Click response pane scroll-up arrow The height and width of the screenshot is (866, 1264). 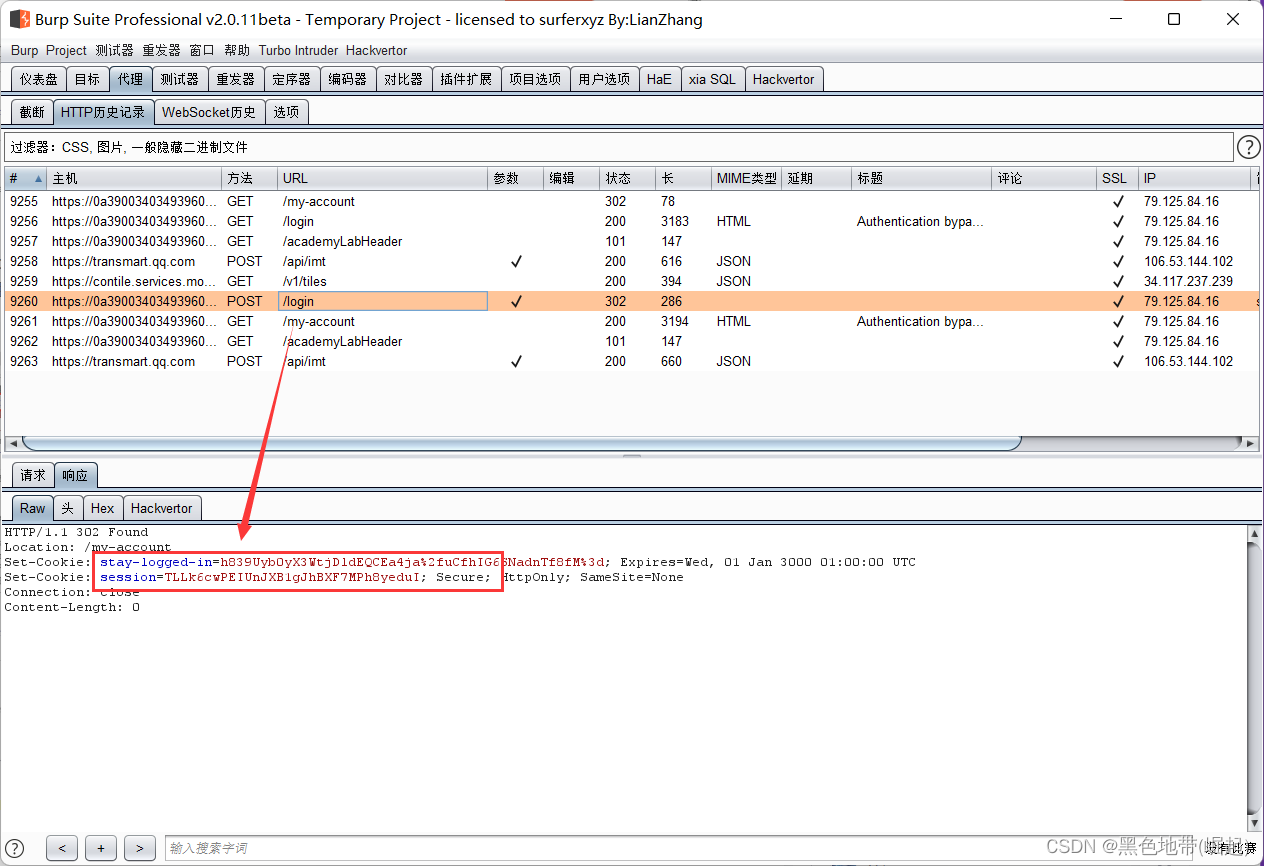pyautogui.click(x=1255, y=534)
